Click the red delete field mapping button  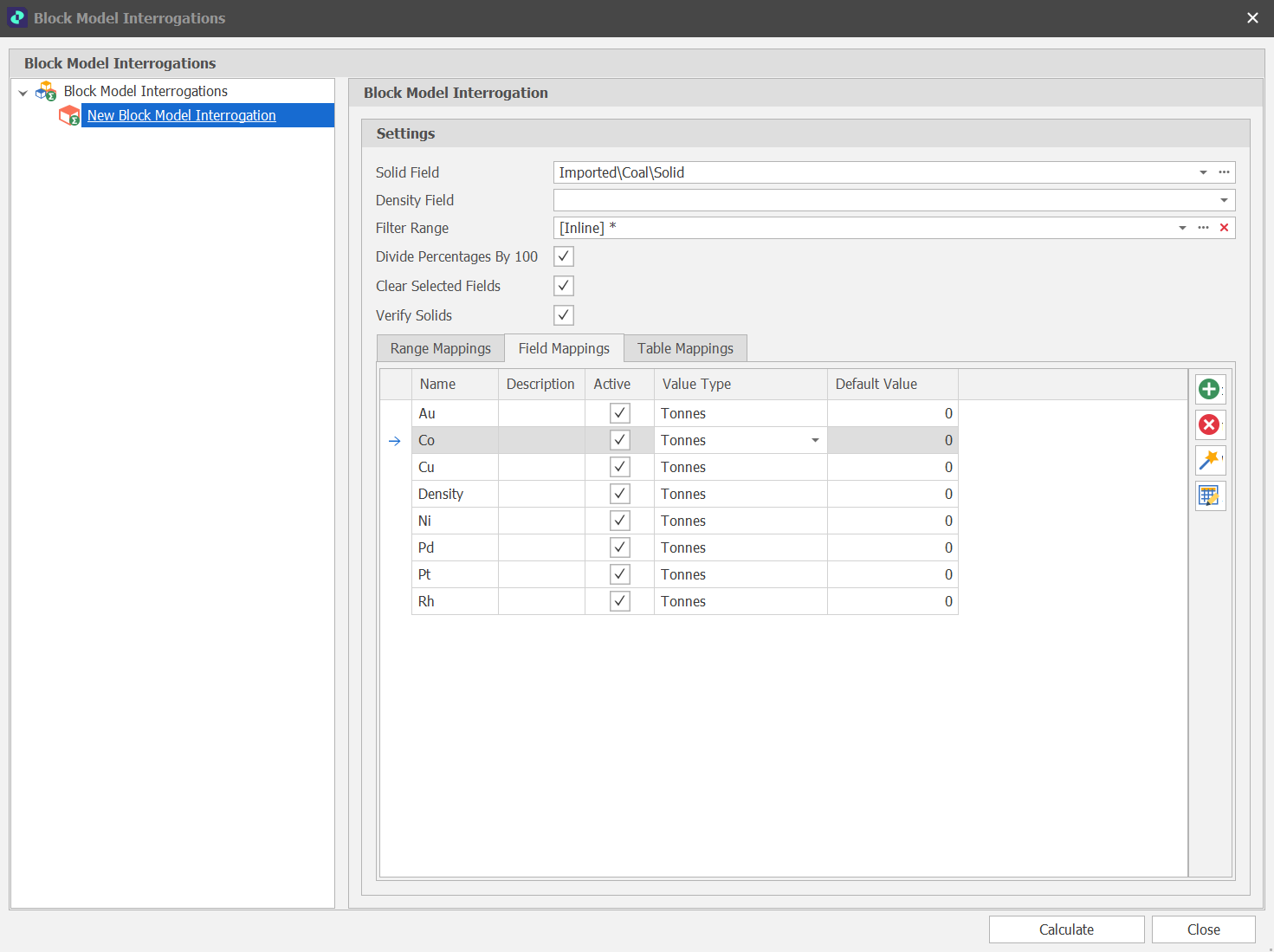[1209, 424]
